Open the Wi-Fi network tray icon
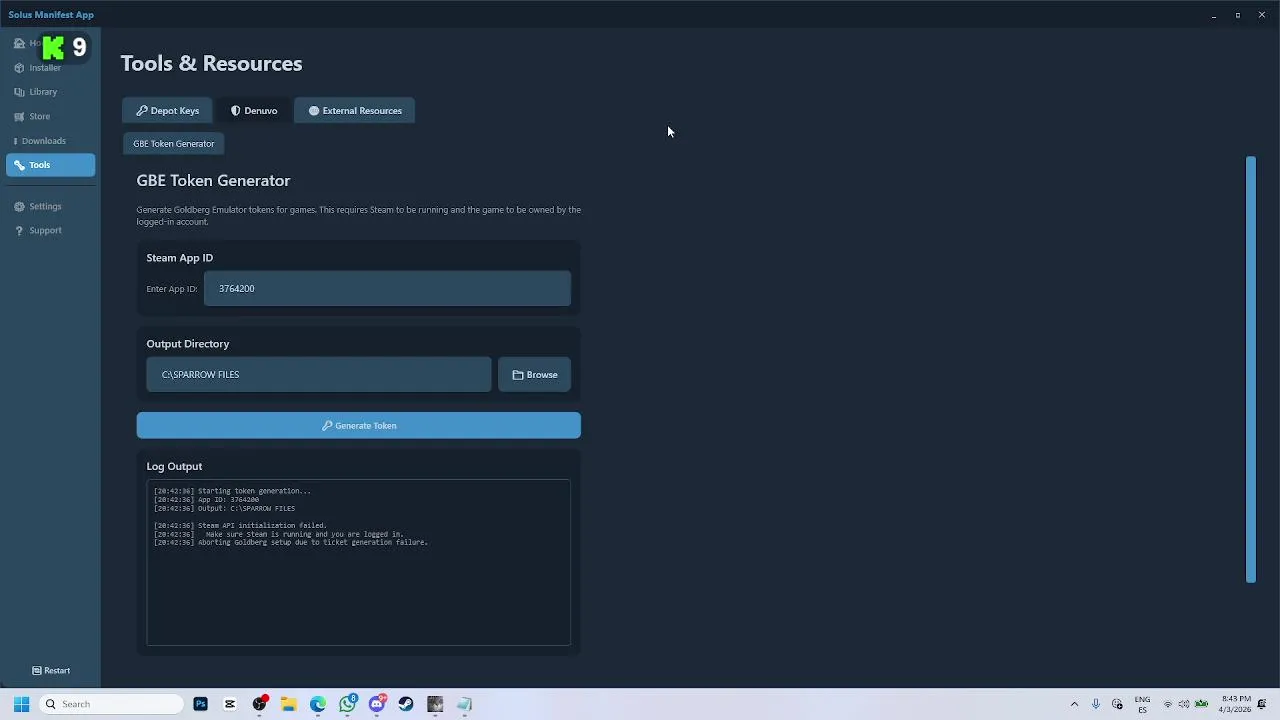This screenshot has height=720, width=1280. 1167,704
